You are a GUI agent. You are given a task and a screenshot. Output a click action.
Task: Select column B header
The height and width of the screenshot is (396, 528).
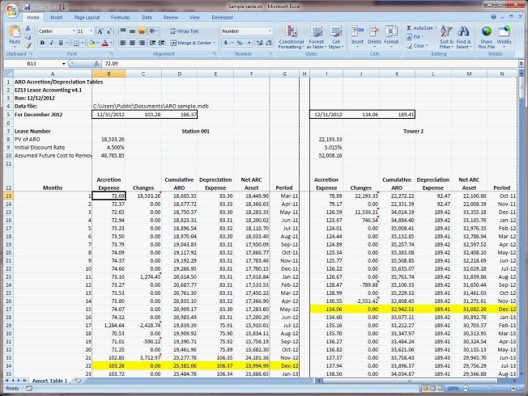click(x=109, y=74)
